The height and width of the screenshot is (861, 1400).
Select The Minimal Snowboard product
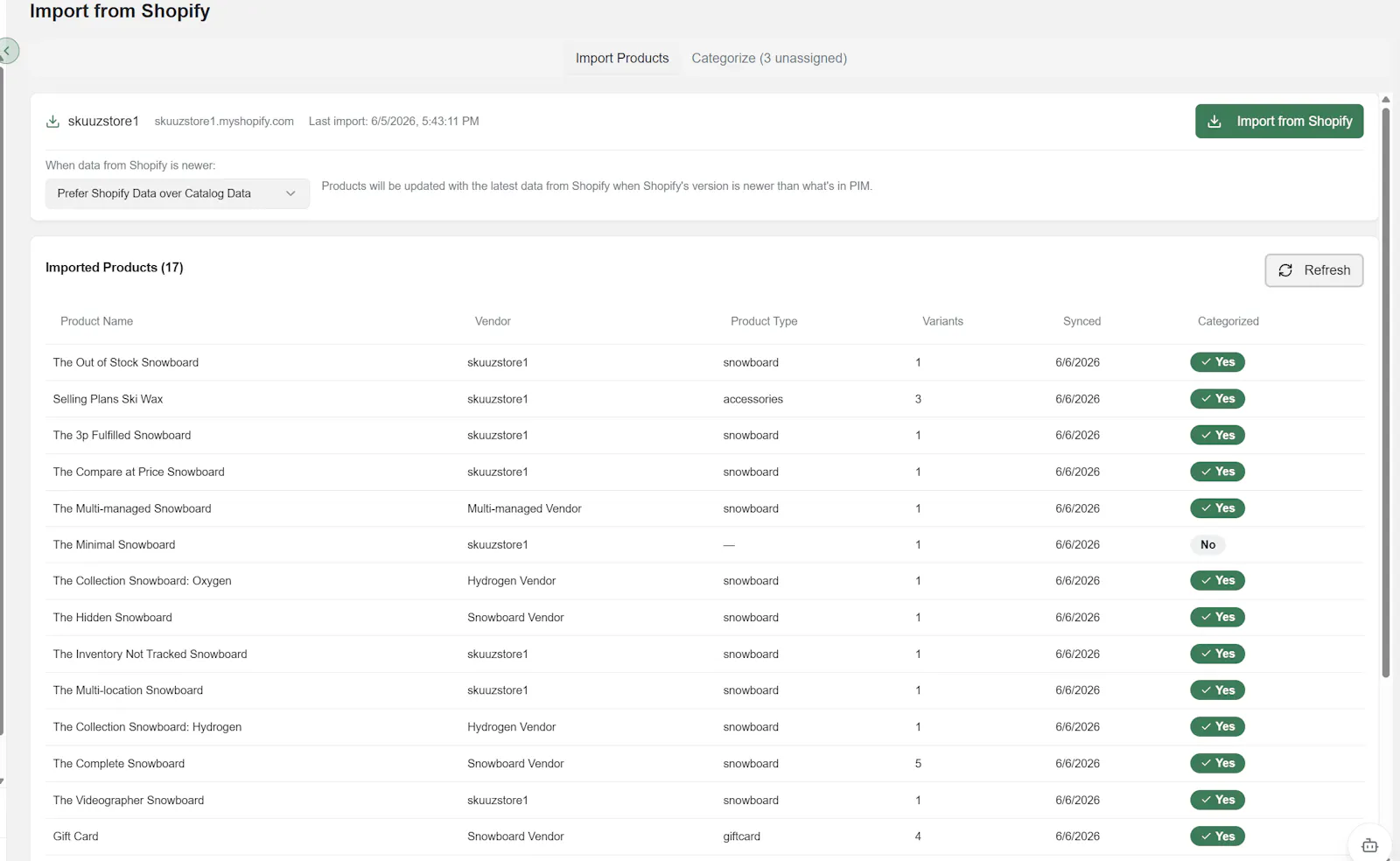point(114,544)
